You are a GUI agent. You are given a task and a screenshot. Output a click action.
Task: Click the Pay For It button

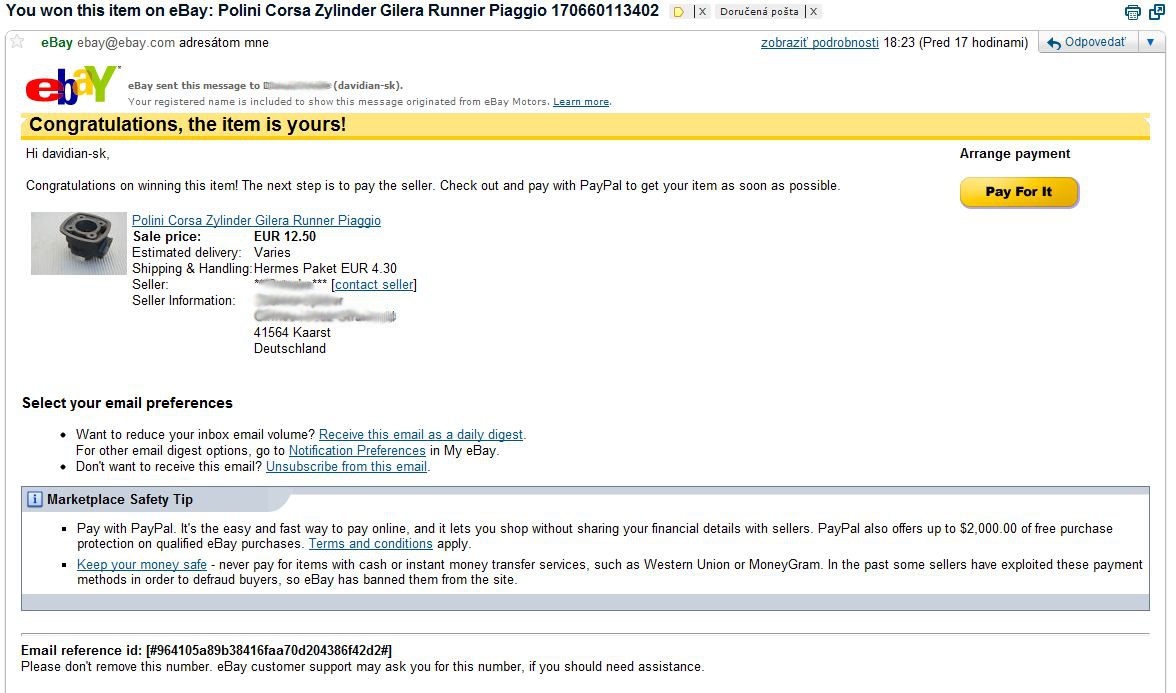point(1018,192)
